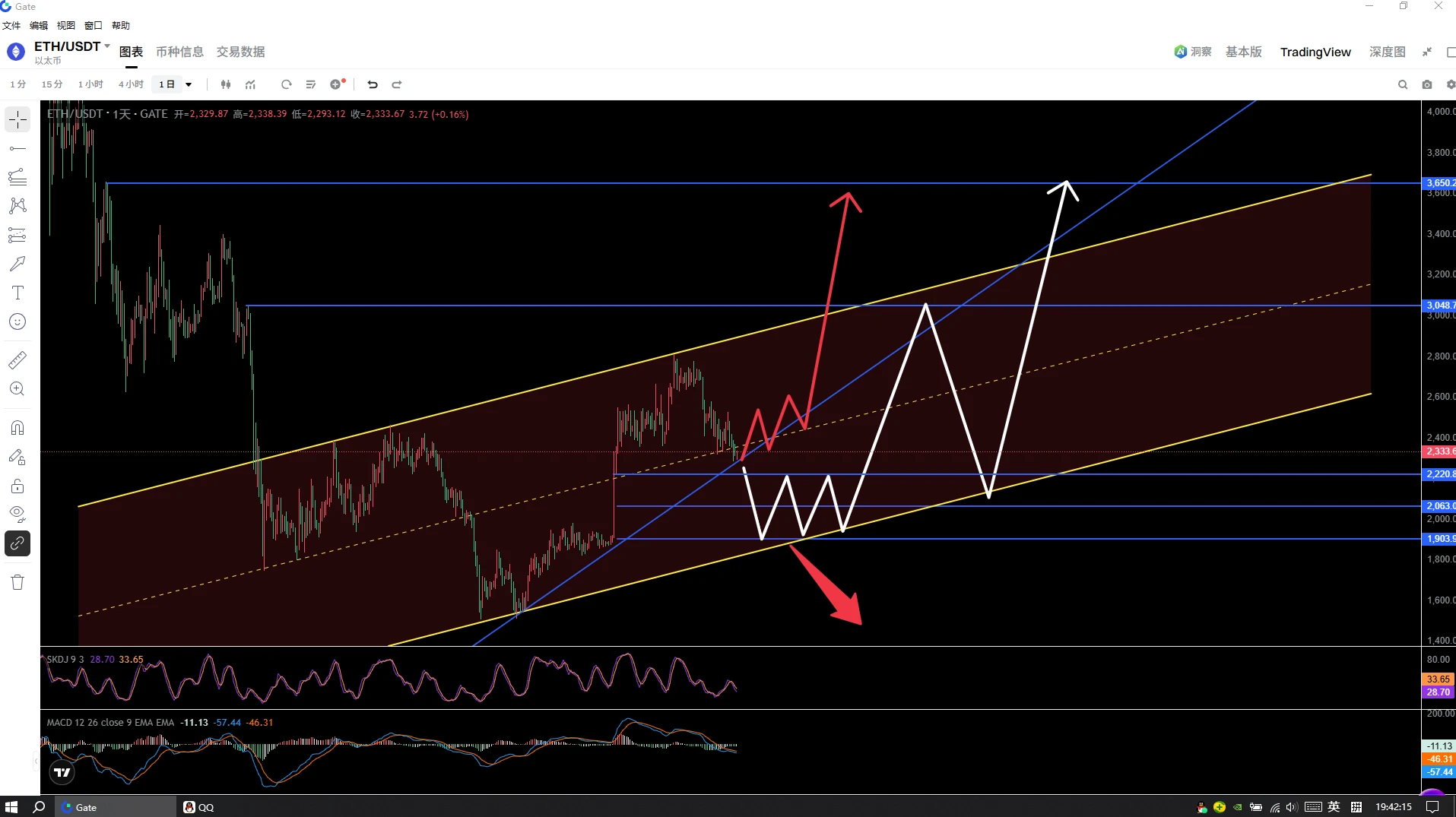Image resolution: width=1456 pixels, height=817 pixels.
Task: Toggle magnet snapping mode
Action: point(17,428)
